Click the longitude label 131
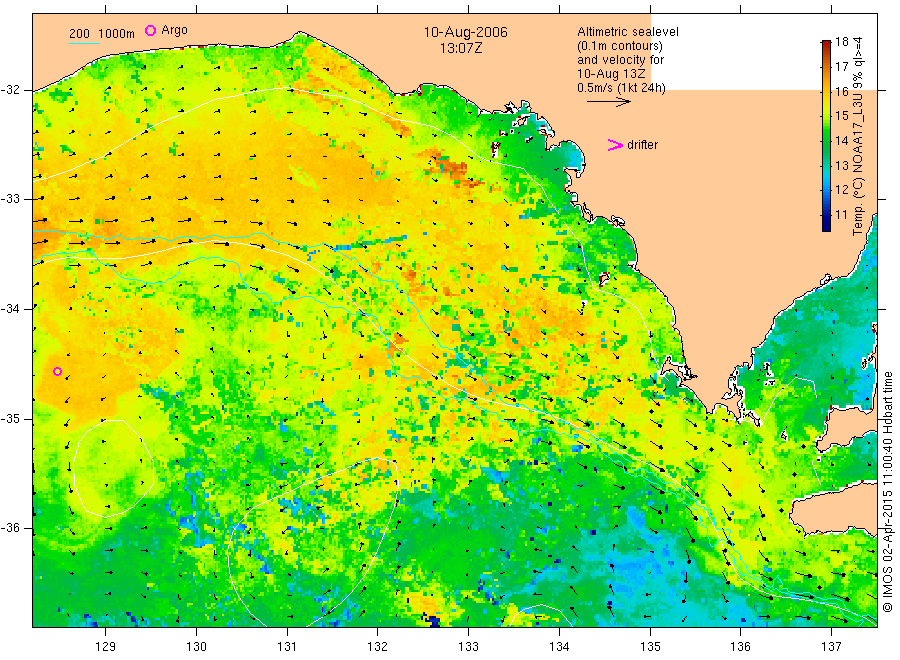 pos(287,647)
